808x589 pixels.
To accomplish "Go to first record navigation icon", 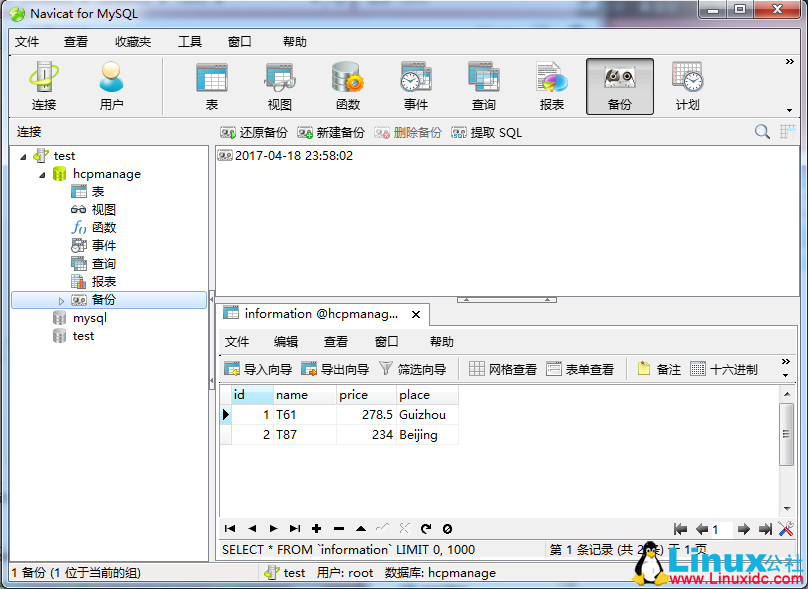I will tap(230, 528).
